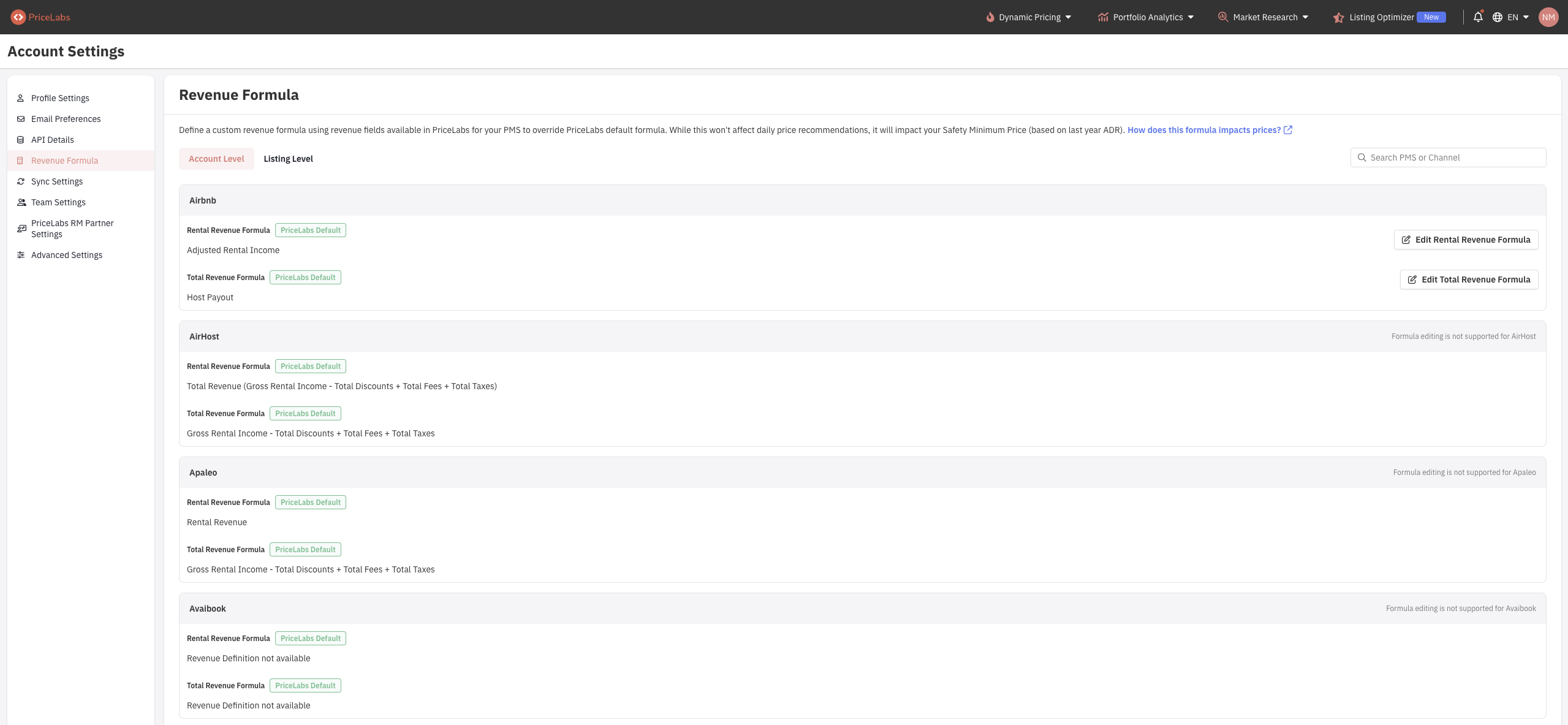Click the API Details database icon
The width and height of the screenshot is (1568, 725).
[x=21, y=140]
